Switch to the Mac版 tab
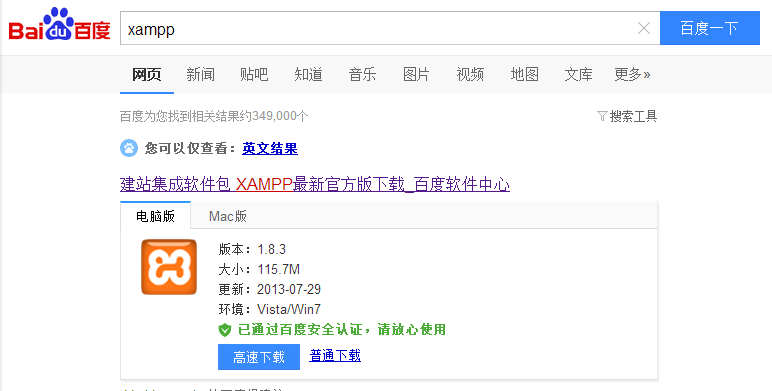772x391 pixels. pos(227,216)
